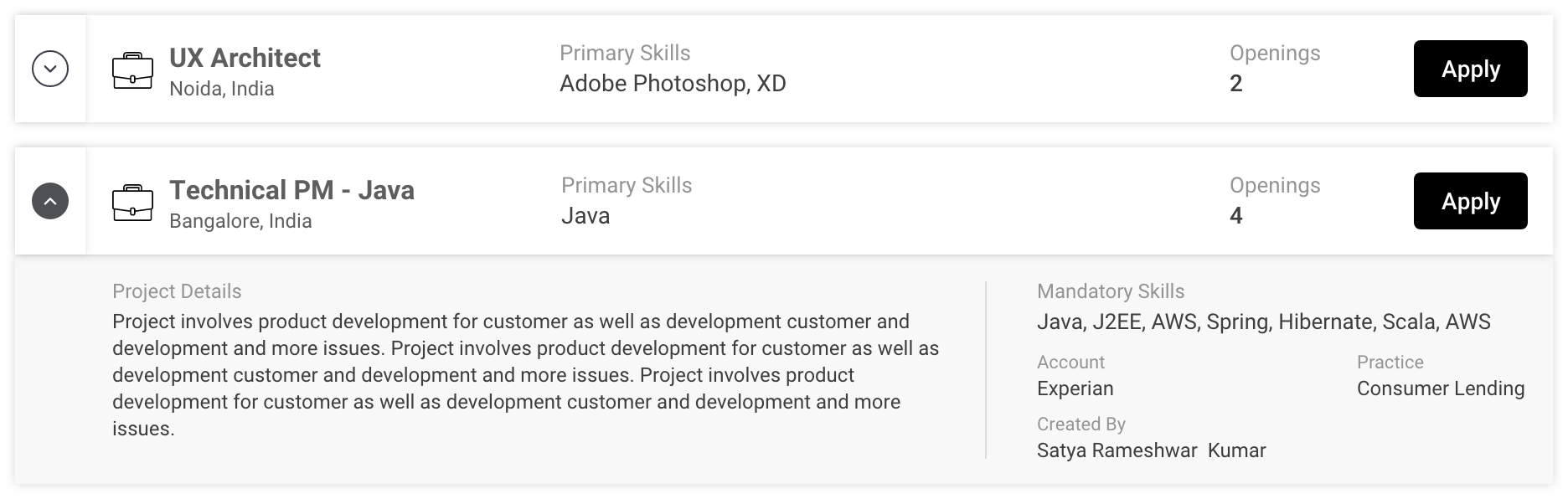Click the Experian account value
Screen dimensions: 1568x499
(x=1075, y=388)
